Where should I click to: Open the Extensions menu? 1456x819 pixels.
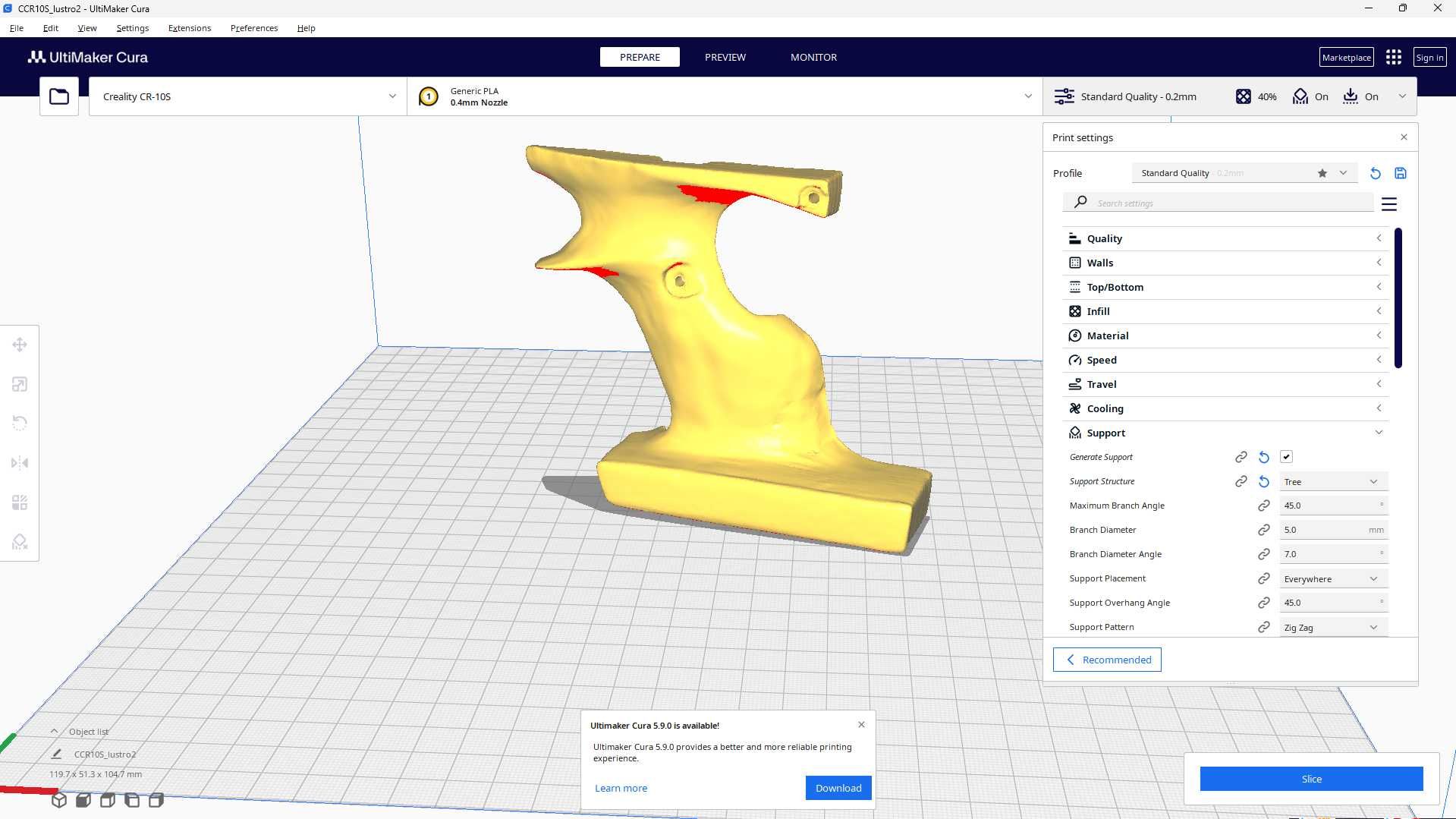(x=190, y=28)
